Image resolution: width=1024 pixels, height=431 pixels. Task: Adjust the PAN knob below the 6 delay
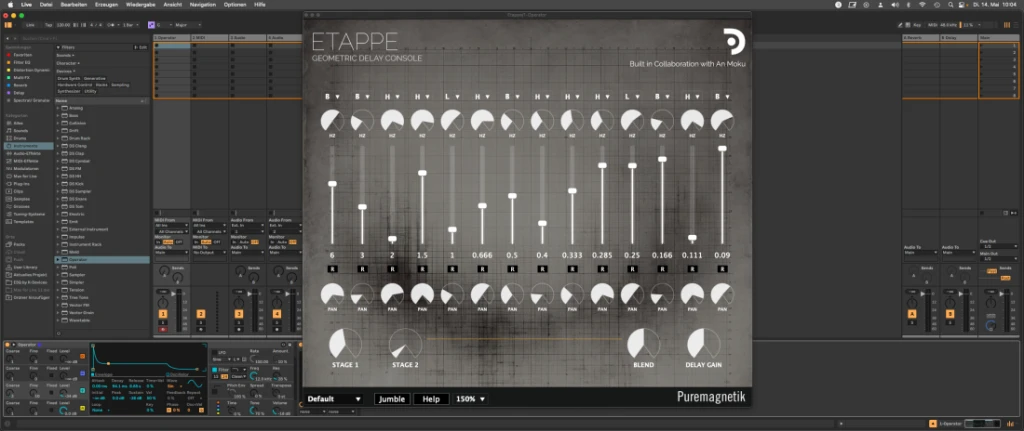pos(332,295)
